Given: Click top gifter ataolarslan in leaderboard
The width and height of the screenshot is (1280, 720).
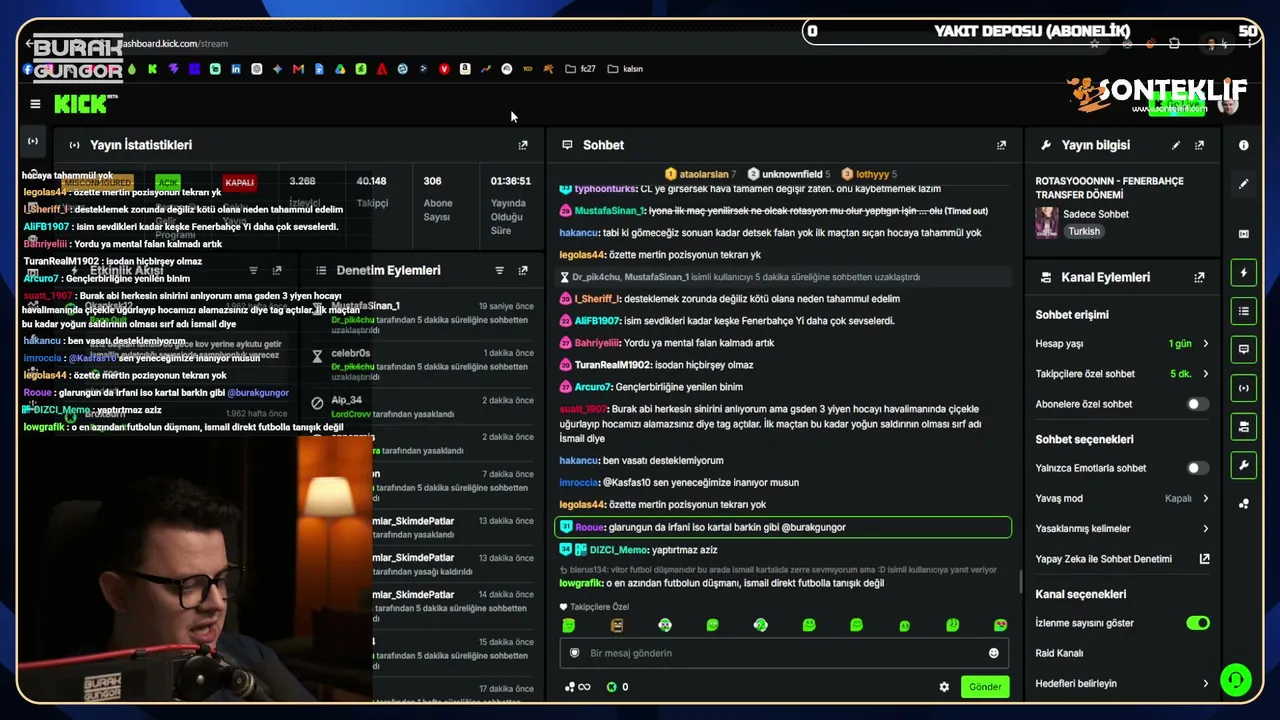Looking at the screenshot, I should tap(703, 174).
